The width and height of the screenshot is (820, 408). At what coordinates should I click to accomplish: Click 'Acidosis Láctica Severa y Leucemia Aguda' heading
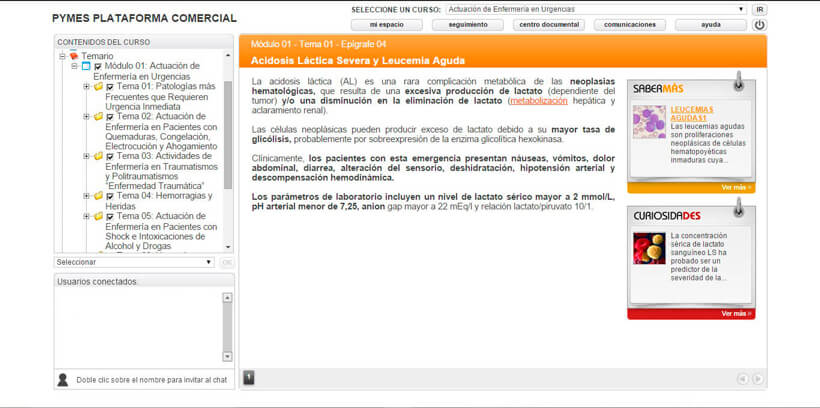(358, 61)
